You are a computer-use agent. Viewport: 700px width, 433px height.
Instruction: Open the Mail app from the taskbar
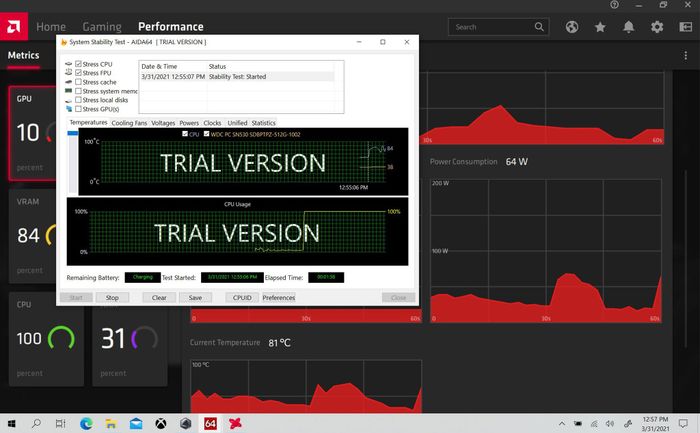click(136, 423)
